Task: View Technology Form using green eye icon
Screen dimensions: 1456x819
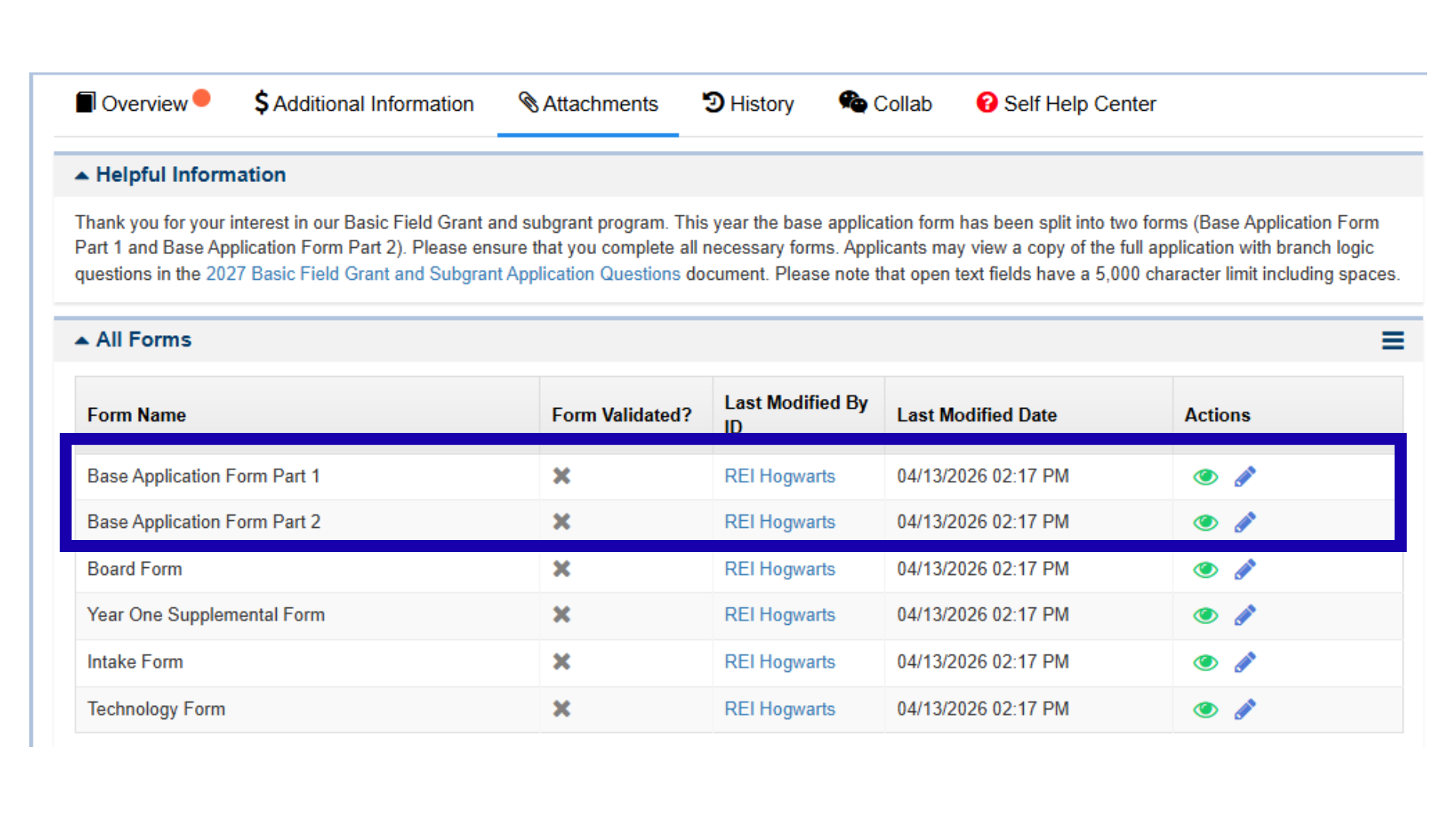Action: 1205,710
